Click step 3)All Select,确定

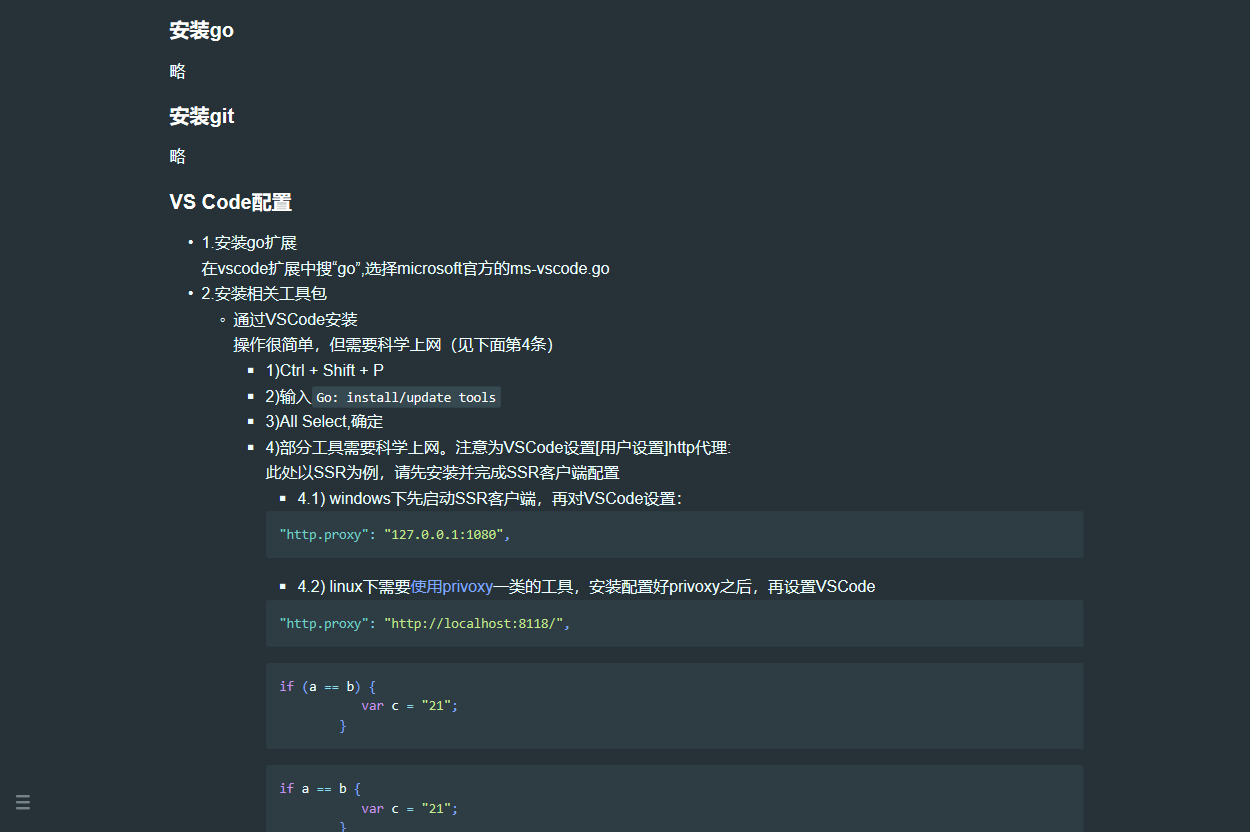[x=324, y=422]
